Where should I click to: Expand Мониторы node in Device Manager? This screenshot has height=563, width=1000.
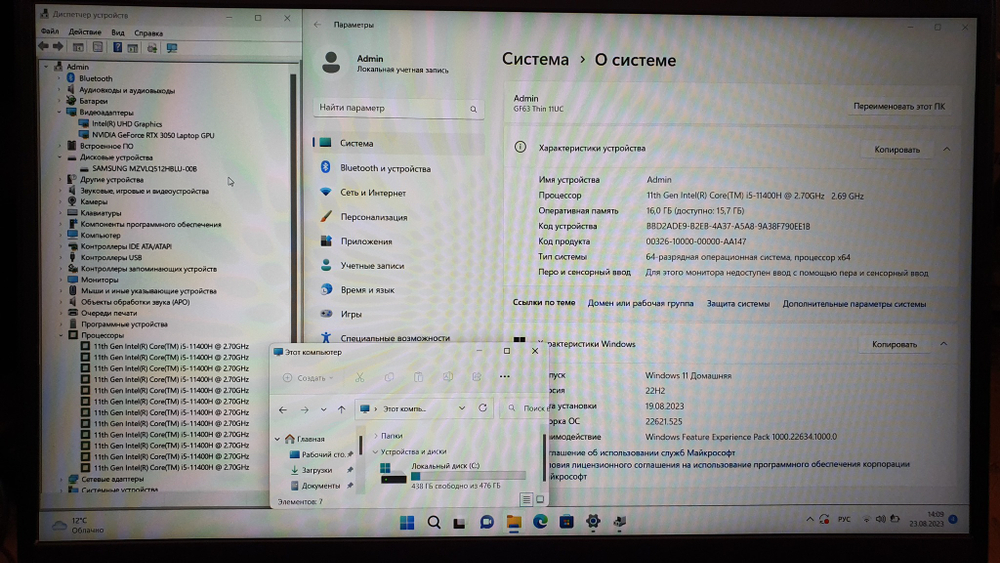pyautogui.click(x=61, y=279)
